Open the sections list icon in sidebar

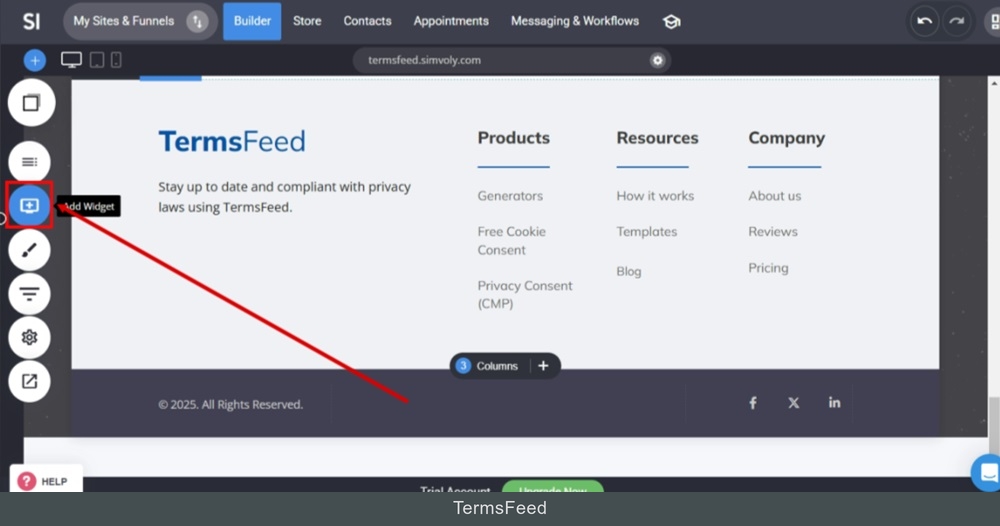point(29,162)
